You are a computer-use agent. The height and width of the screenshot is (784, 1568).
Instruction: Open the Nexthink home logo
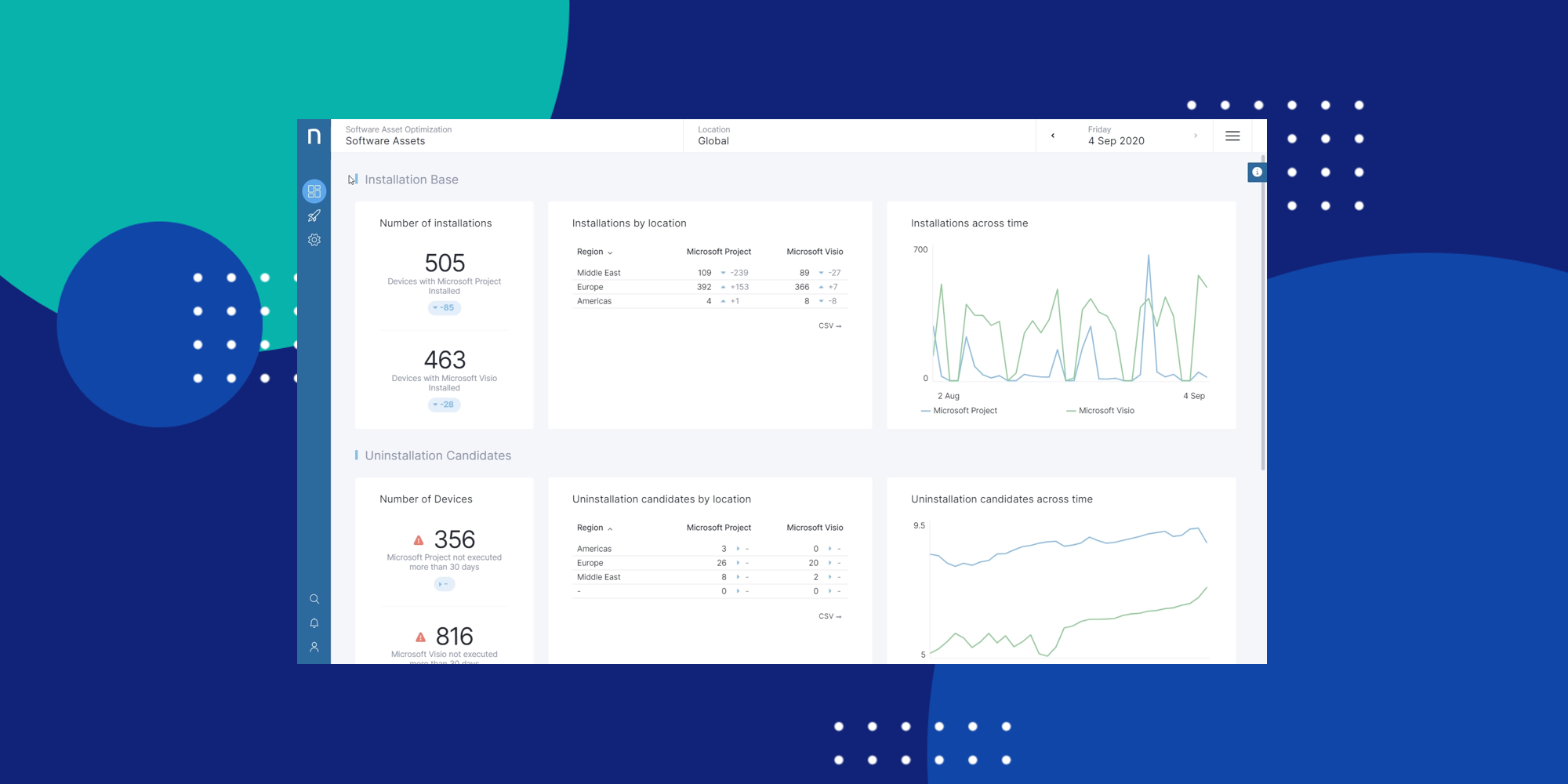(x=314, y=136)
